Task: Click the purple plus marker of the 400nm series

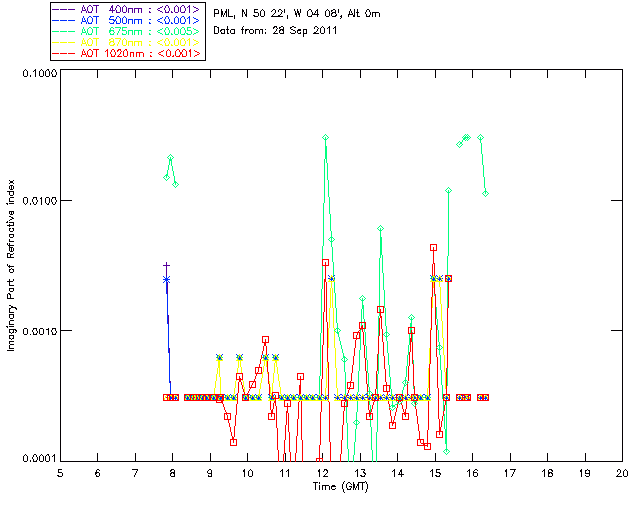Action: 166,266
